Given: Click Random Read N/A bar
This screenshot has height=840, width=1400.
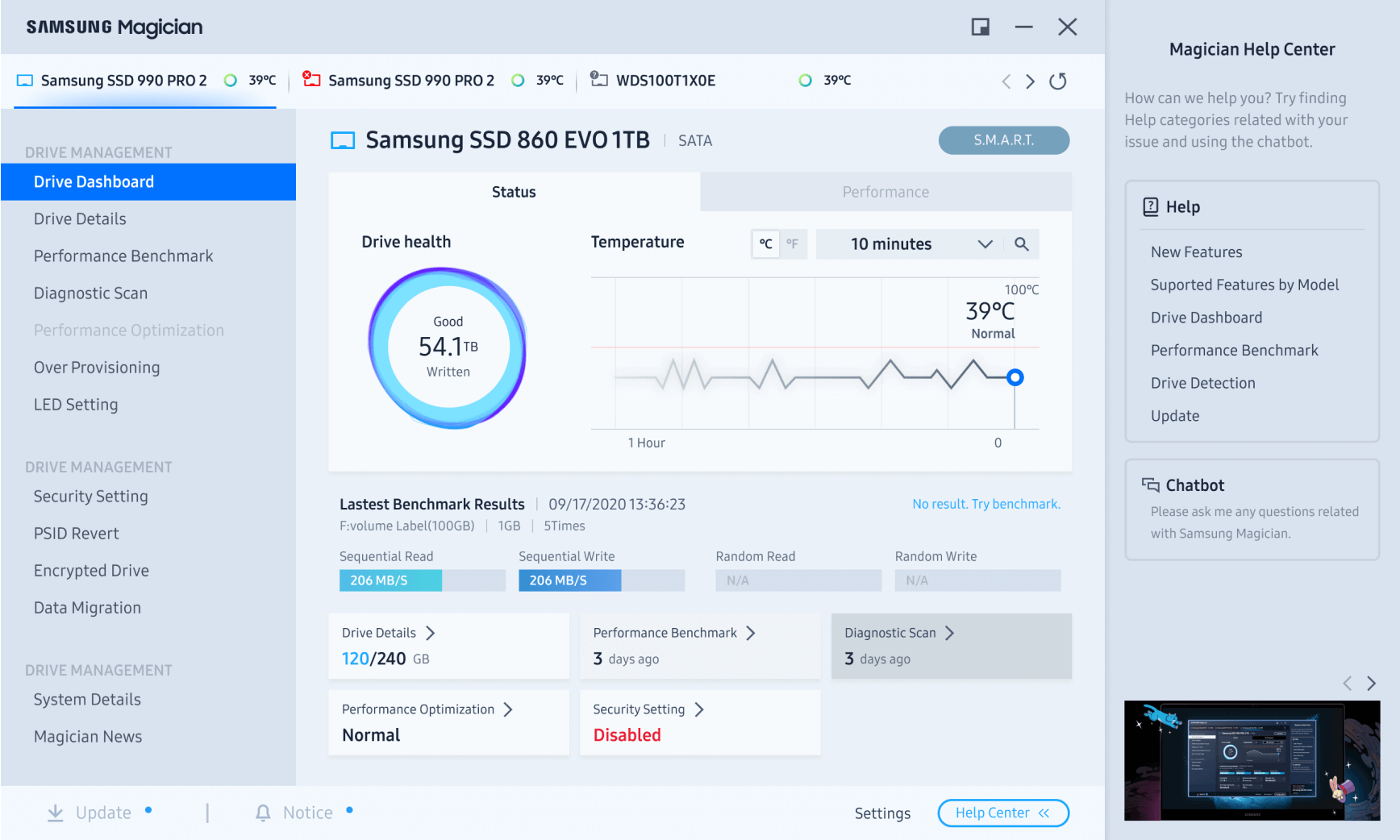Looking at the screenshot, I should point(798,580).
